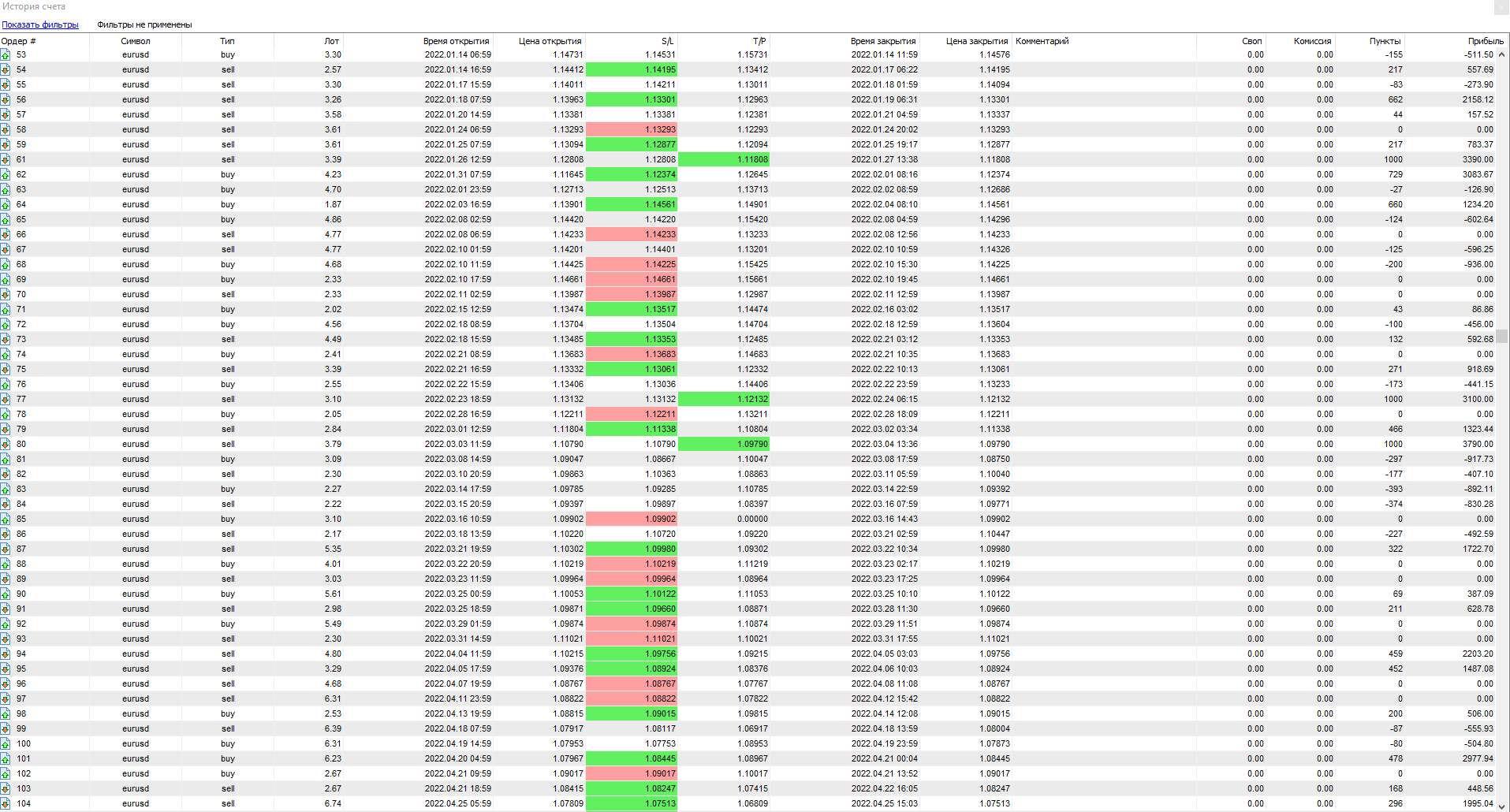Viewport: 1510px width, 812px height.
Task: Click the buy arrow icon of order 62
Action: (6, 175)
